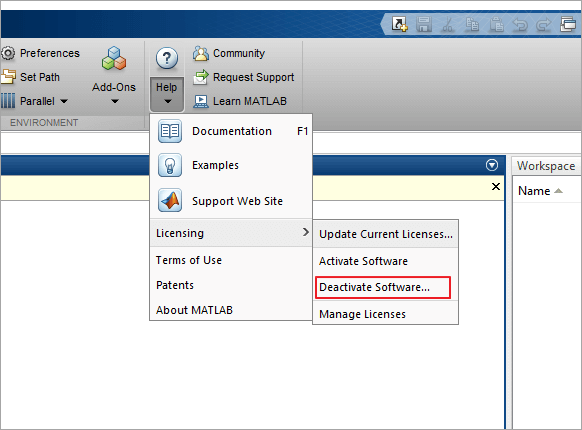Image resolution: width=582 pixels, height=430 pixels.
Task: Click the Set Path folder icon
Action: (8, 76)
